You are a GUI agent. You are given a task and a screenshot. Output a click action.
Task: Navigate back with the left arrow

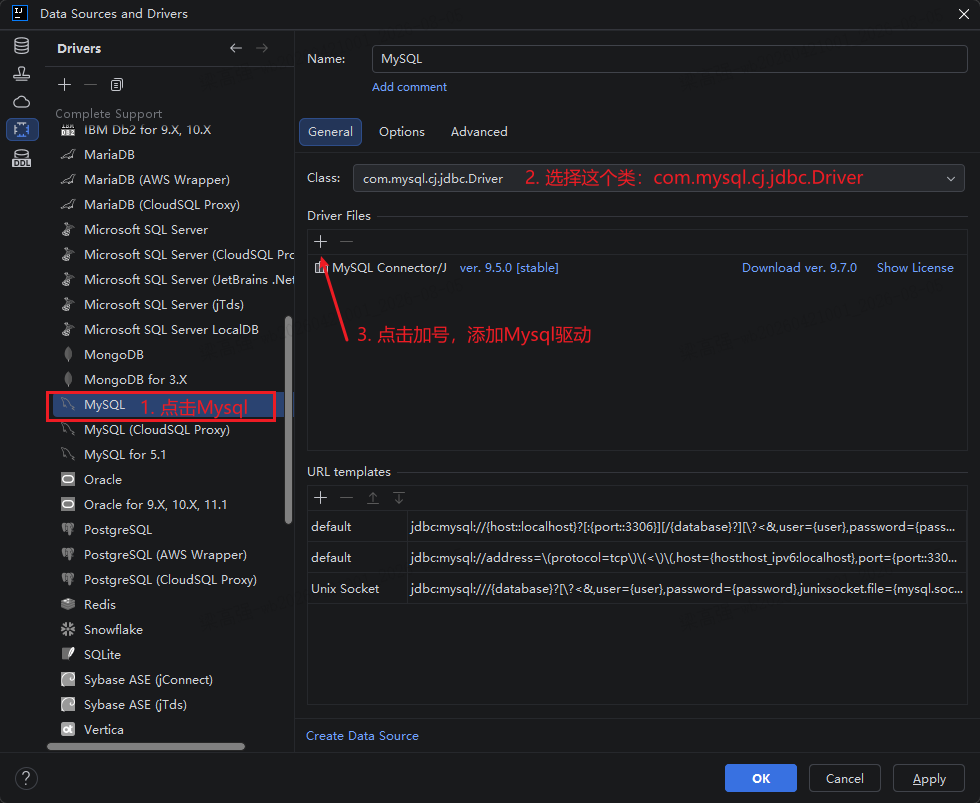[x=236, y=48]
